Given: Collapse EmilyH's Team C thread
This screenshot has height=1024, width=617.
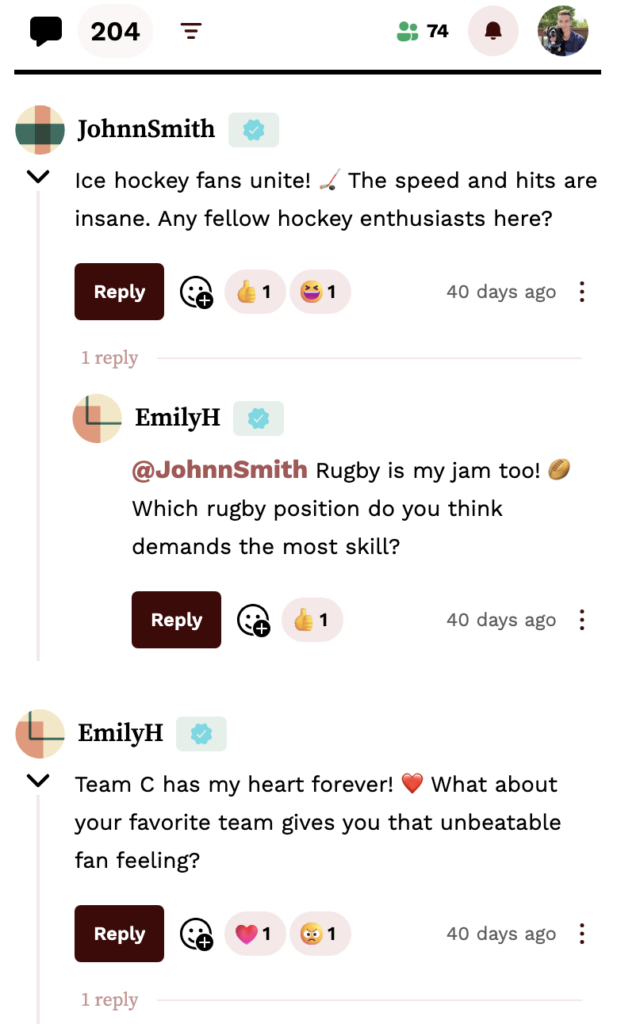Looking at the screenshot, I should [x=38, y=781].
